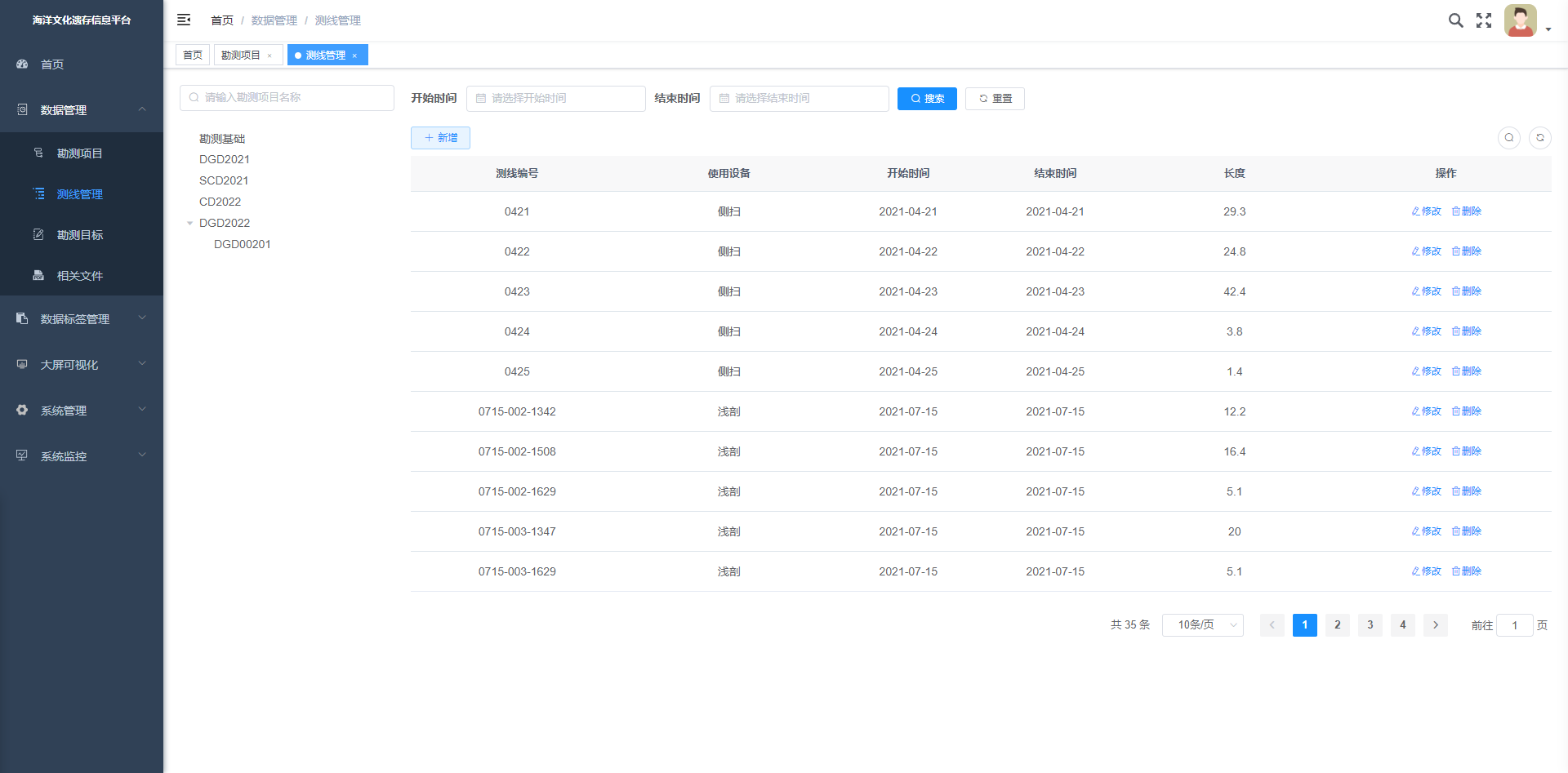Delete row 0422 via 删除

coord(1467,251)
